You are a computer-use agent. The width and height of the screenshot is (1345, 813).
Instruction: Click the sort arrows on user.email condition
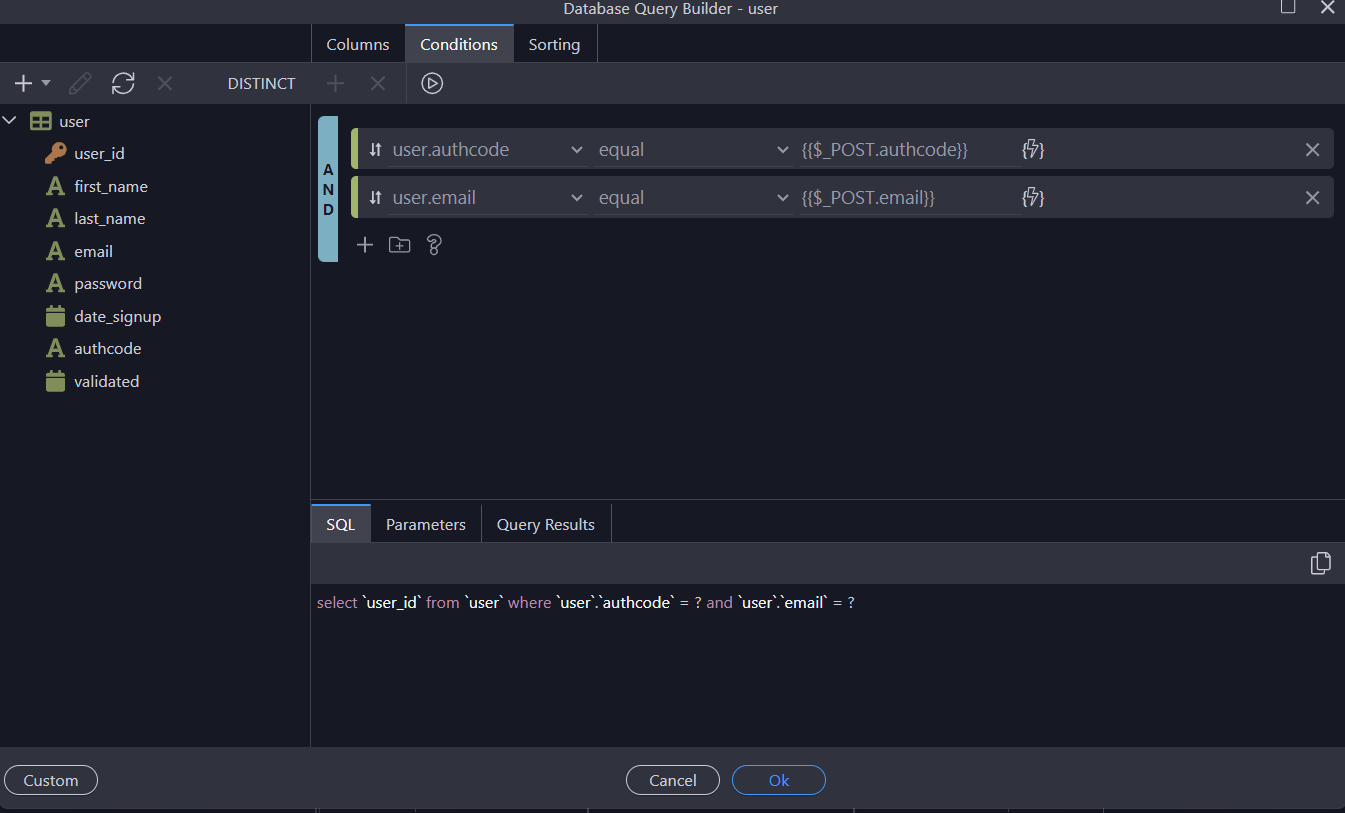(x=374, y=197)
